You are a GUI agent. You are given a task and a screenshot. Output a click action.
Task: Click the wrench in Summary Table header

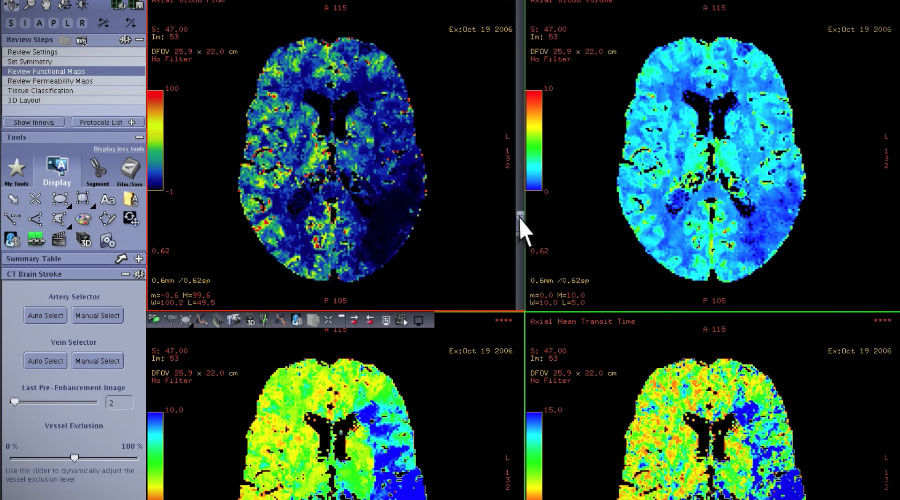click(x=121, y=259)
